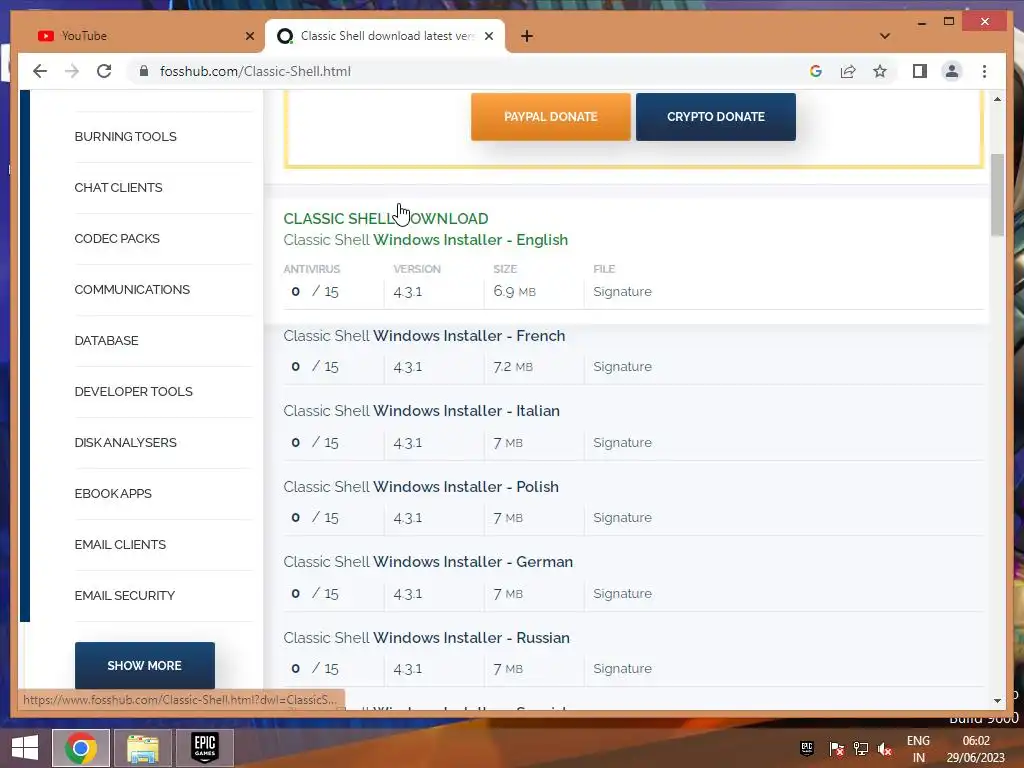Toggle the browser side panel
1024x768 pixels.
[x=920, y=71]
